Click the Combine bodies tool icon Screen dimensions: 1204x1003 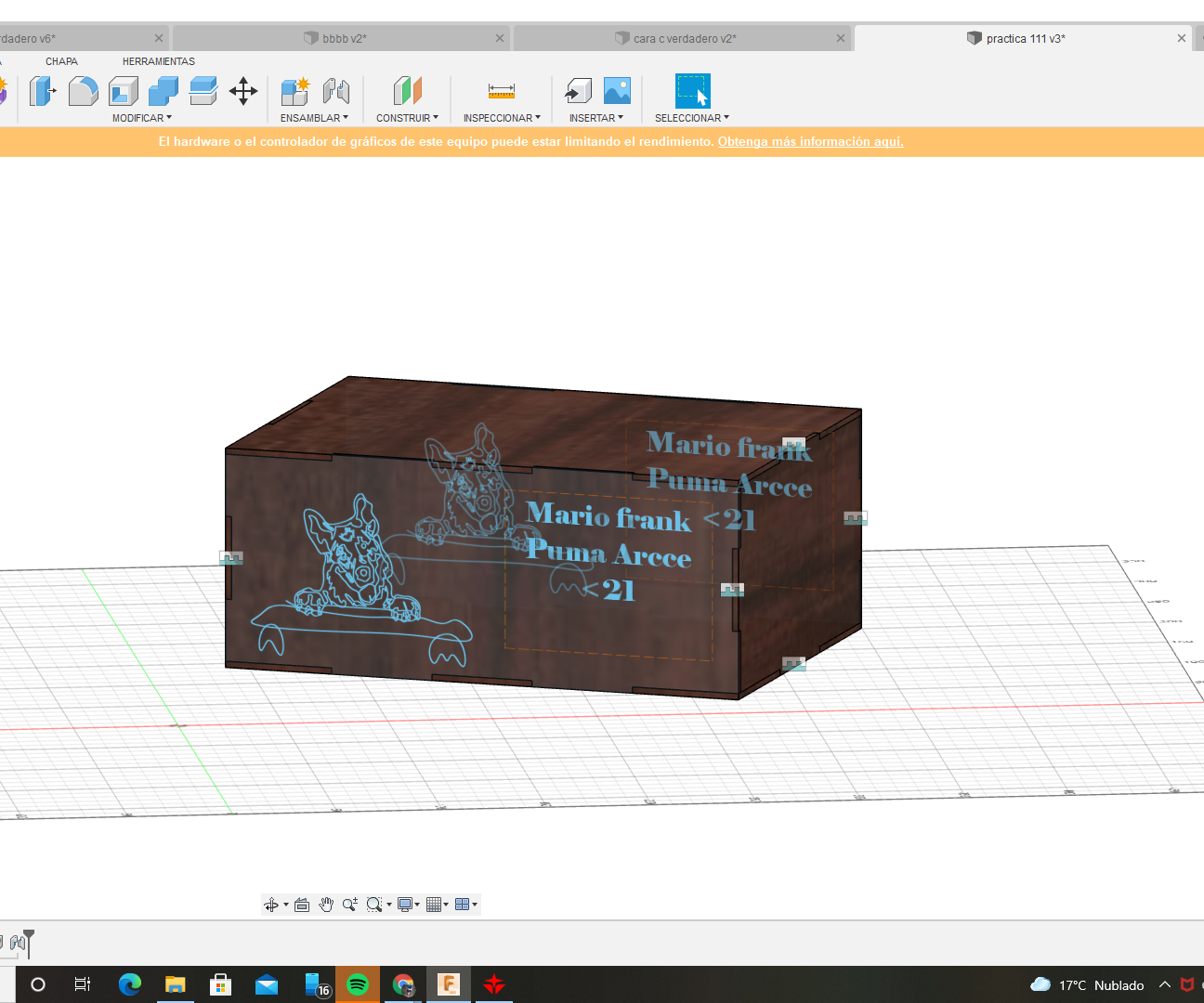click(164, 91)
